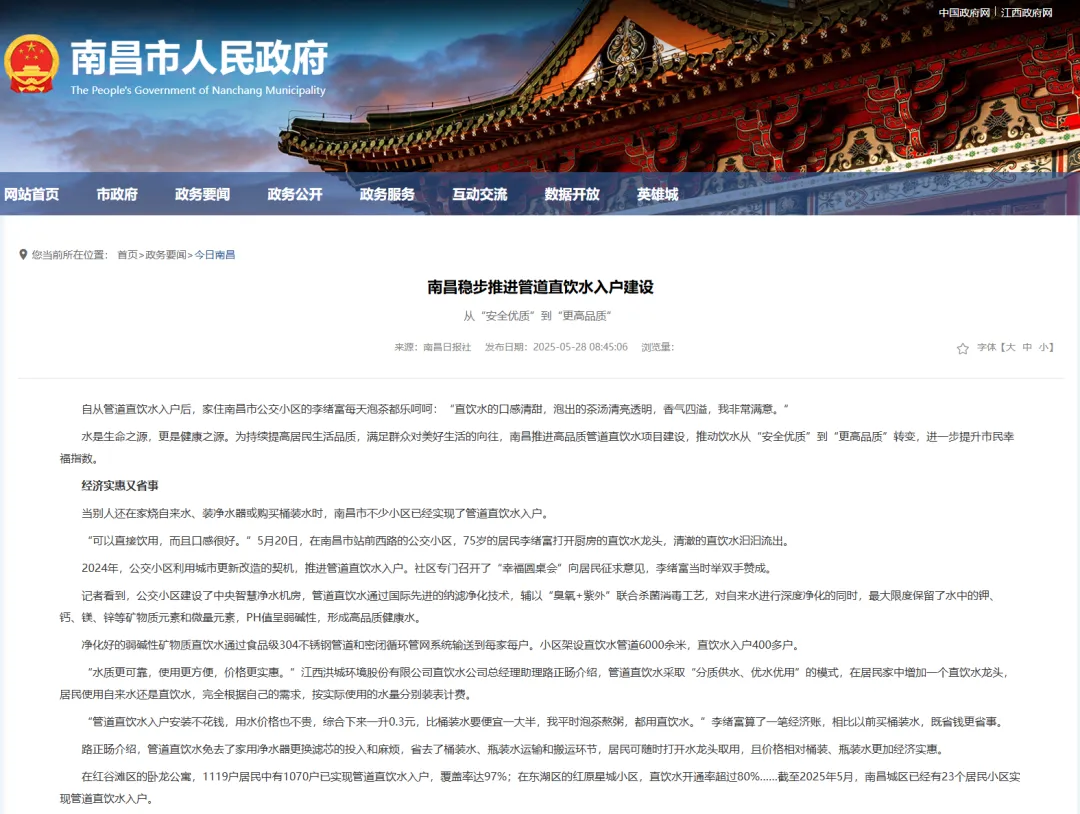Image resolution: width=1080 pixels, height=814 pixels.
Task: Open 政务服务 navigation item
Action: point(387,194)
